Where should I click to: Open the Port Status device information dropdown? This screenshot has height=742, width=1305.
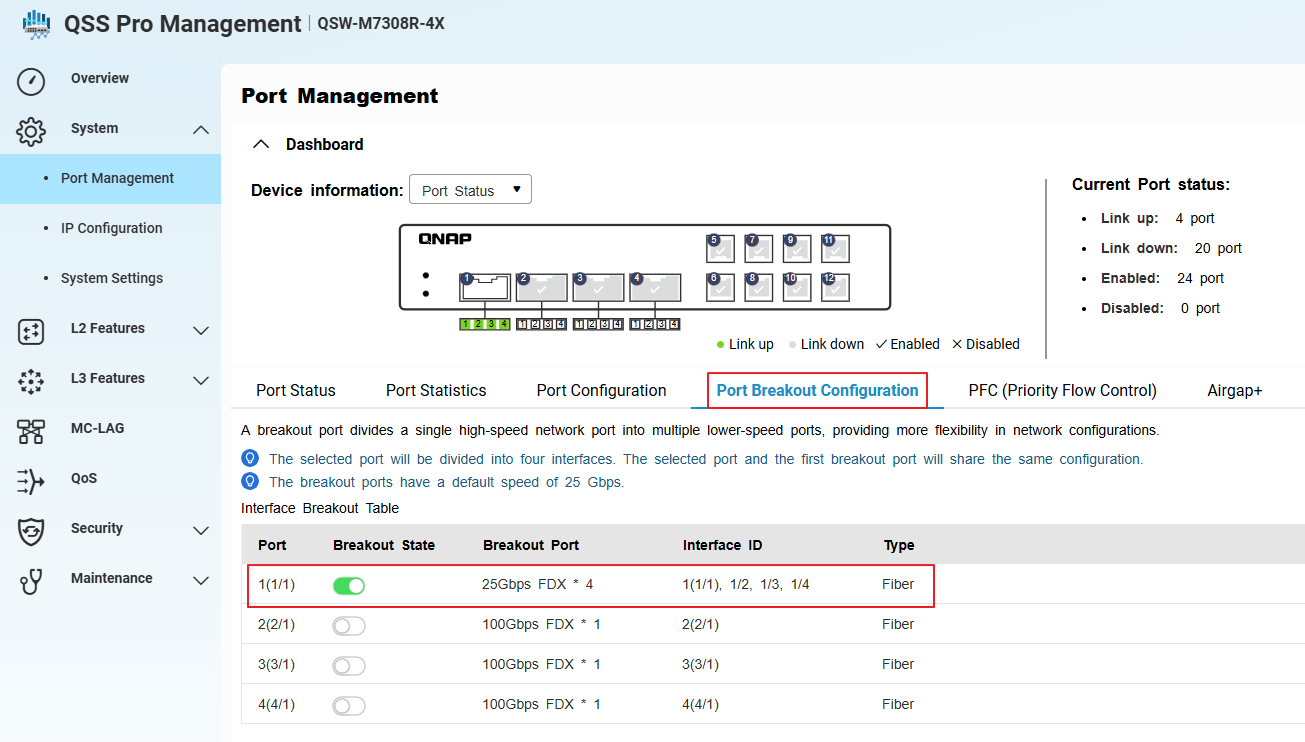[x=470, y=190]
